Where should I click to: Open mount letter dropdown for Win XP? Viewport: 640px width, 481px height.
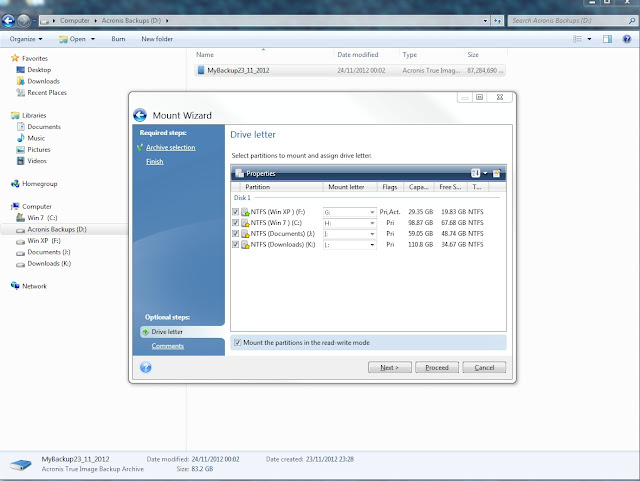pyautogui.click(x=372, y=212)
